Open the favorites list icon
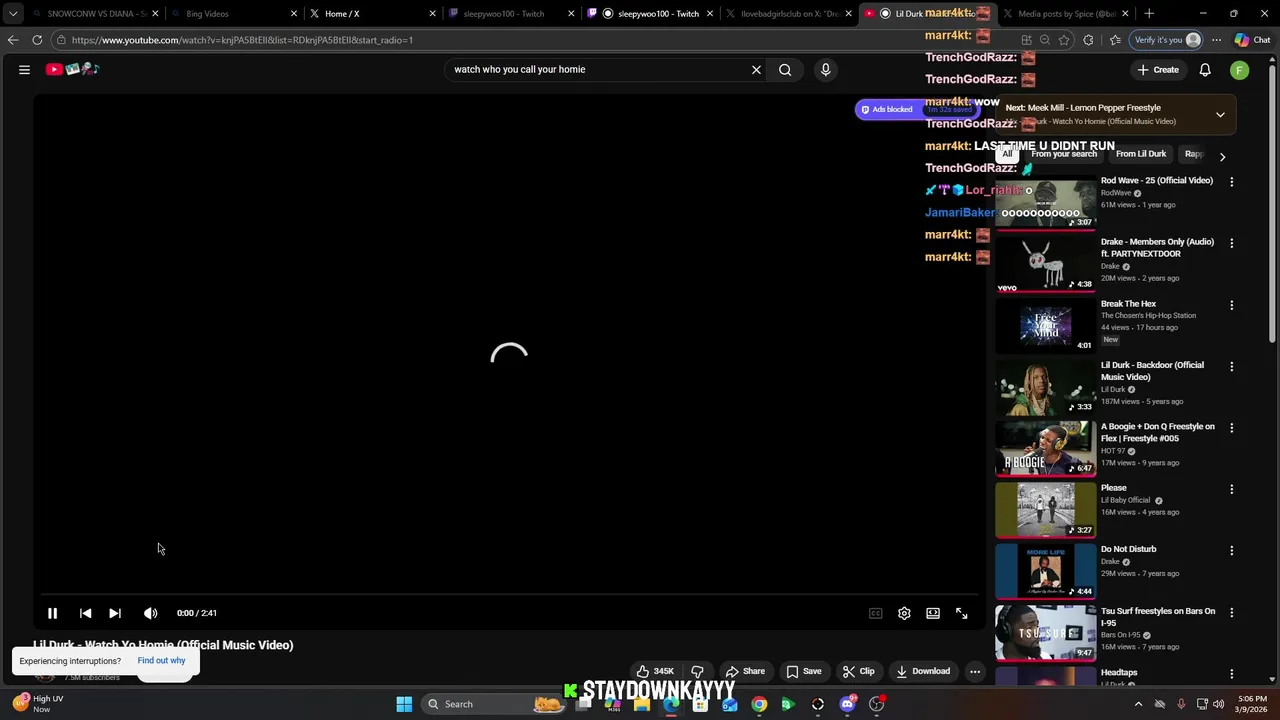1280x720 pixels. (1115, 40)
